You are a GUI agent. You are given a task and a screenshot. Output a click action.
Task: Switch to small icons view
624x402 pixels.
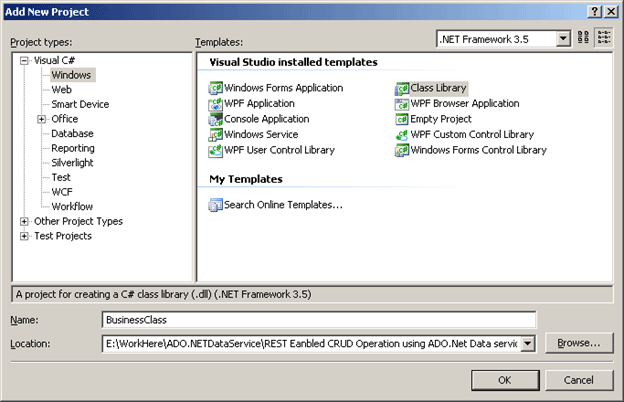tap(604, 38)
